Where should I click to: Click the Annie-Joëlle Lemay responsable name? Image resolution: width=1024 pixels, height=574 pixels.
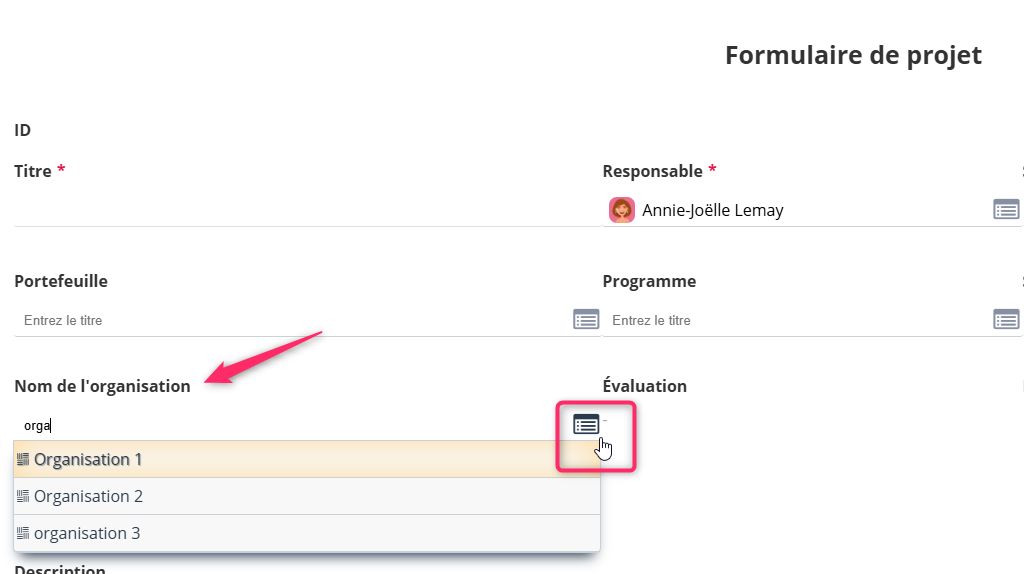tap(712, 210)
